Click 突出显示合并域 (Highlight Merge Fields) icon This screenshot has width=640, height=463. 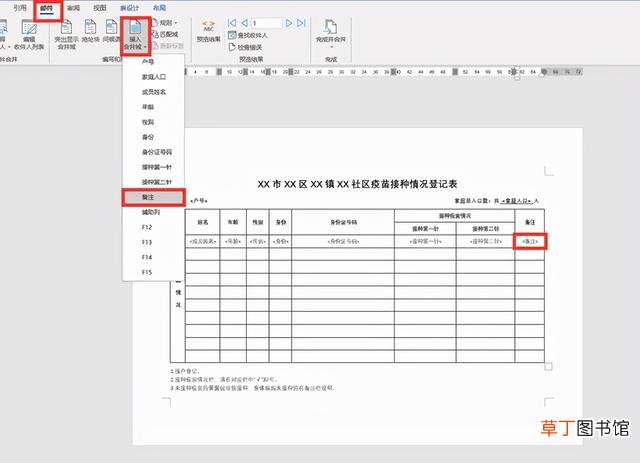tap(66, 35)
